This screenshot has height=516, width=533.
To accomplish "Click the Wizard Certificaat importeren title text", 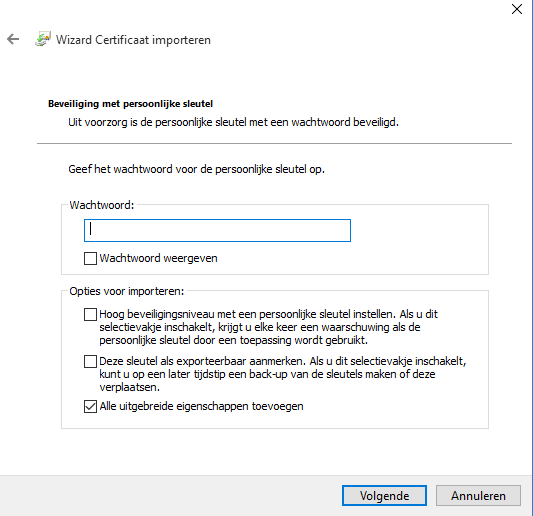I will [133, 40].
